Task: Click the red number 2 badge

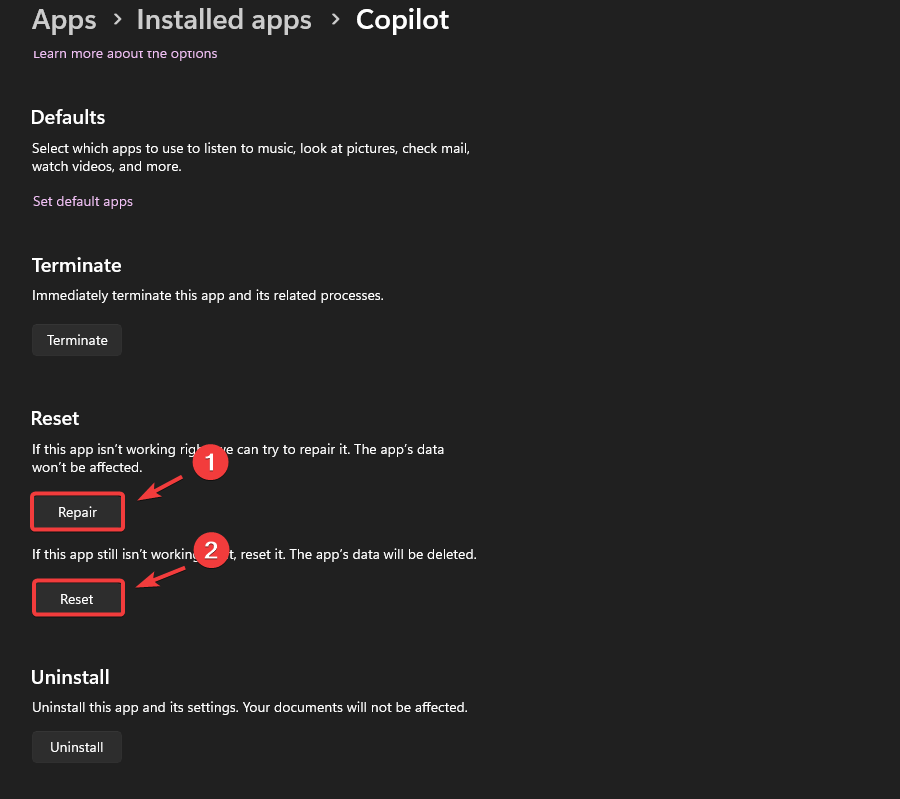Action: click(x=210, y=550)
